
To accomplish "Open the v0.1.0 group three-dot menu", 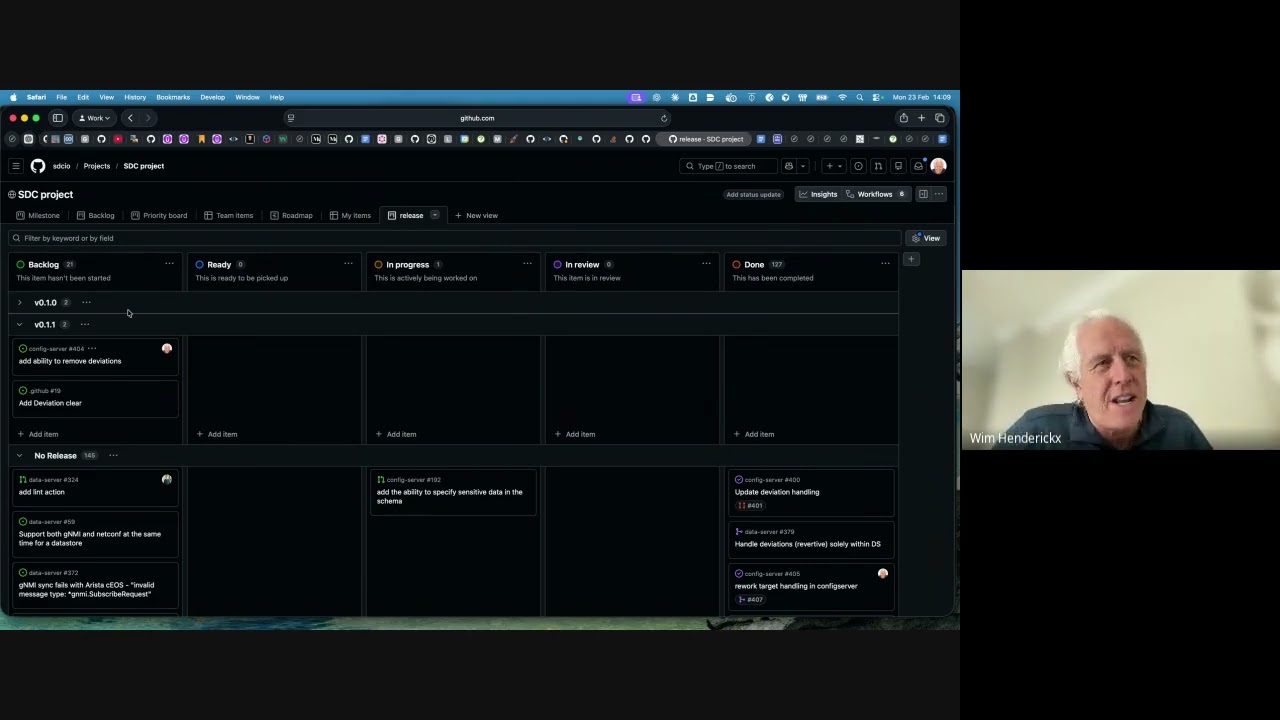I will tap(86, 302).
